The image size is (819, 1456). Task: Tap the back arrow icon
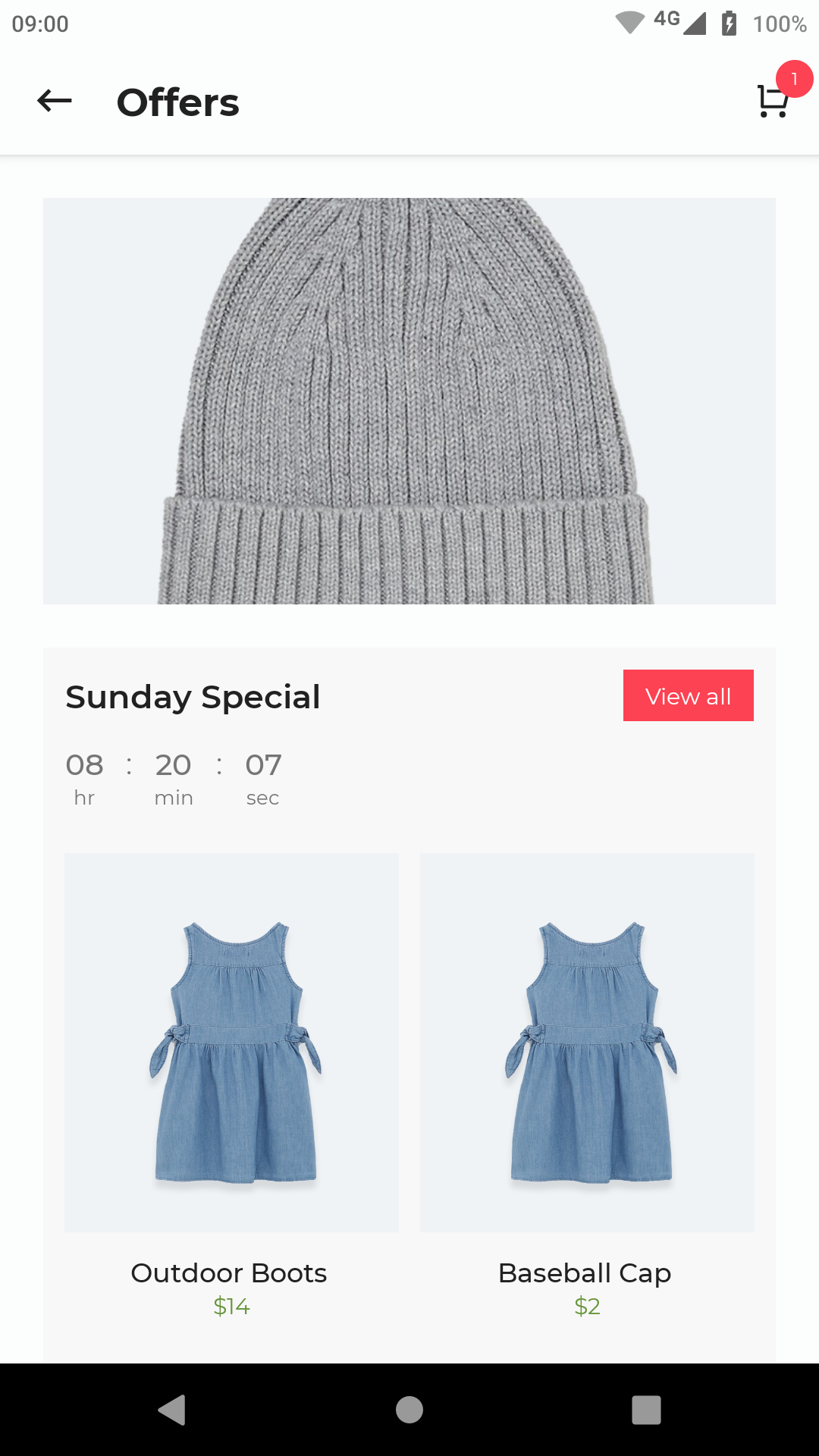[55, 101]
